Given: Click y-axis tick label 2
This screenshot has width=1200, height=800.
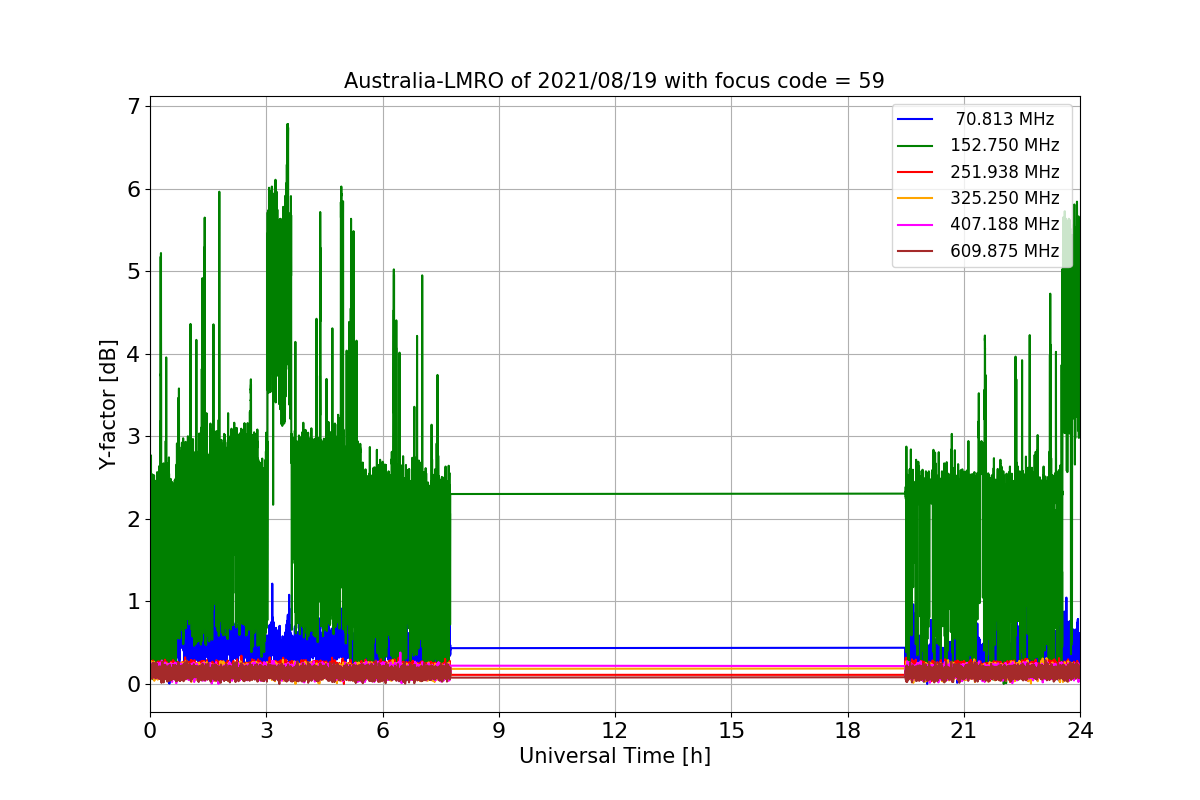Looking at the screenshot, I should pyautogui.click(x=133, y=519).
